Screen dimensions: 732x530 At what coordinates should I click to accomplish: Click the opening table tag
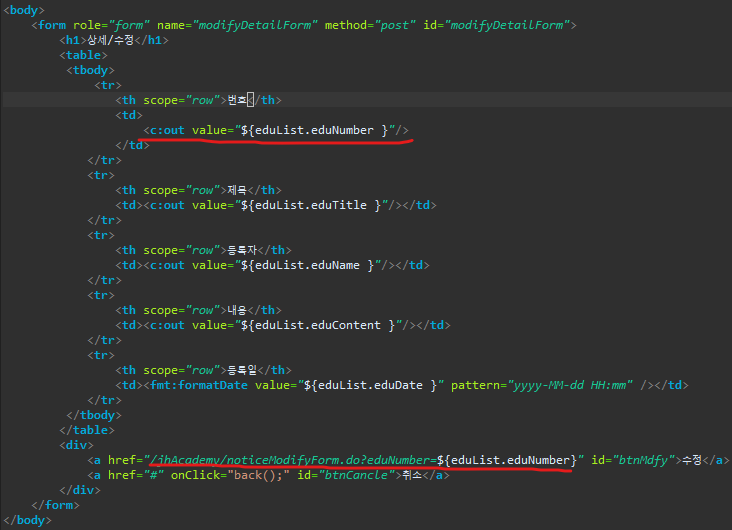pyautogui.click(x=84, y=55)
